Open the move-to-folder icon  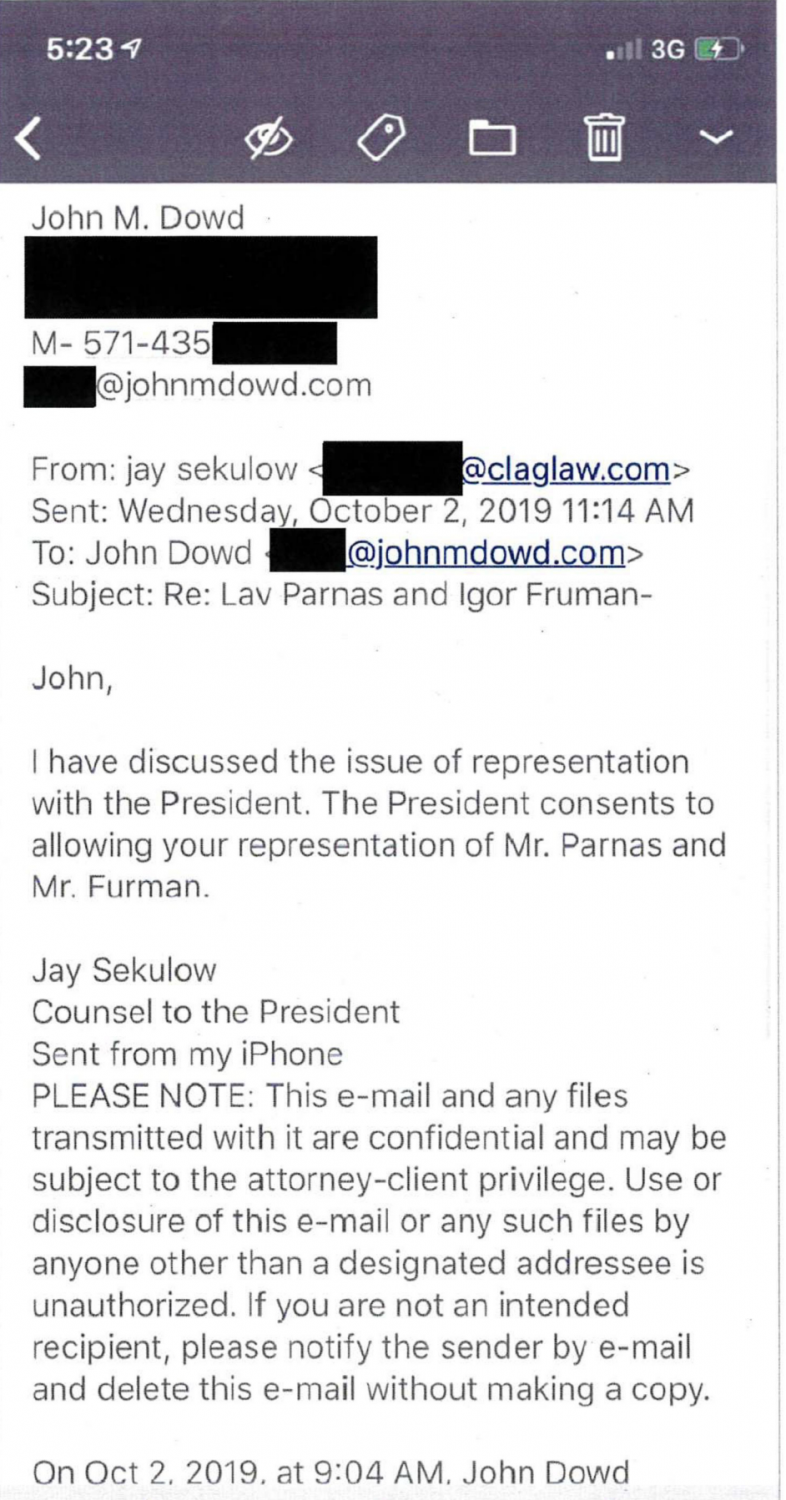[493, 139]
